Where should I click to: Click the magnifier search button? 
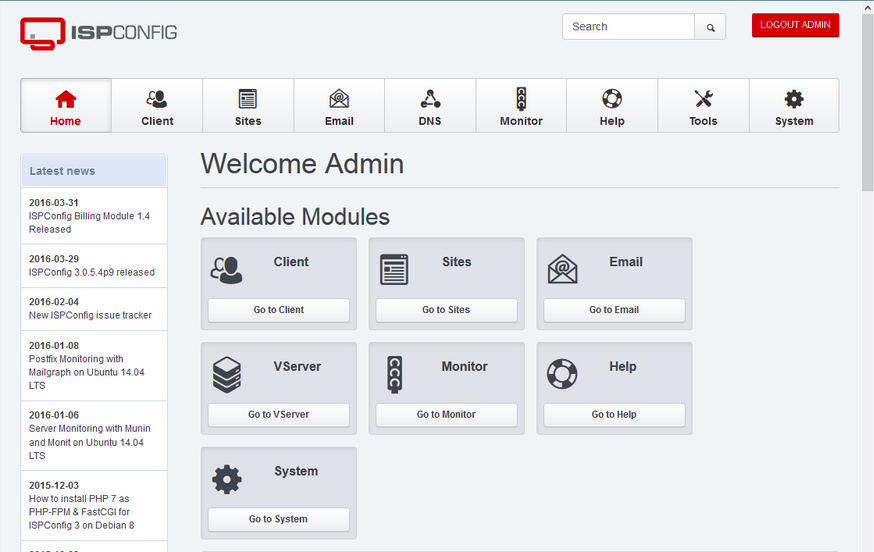point(710,27)
